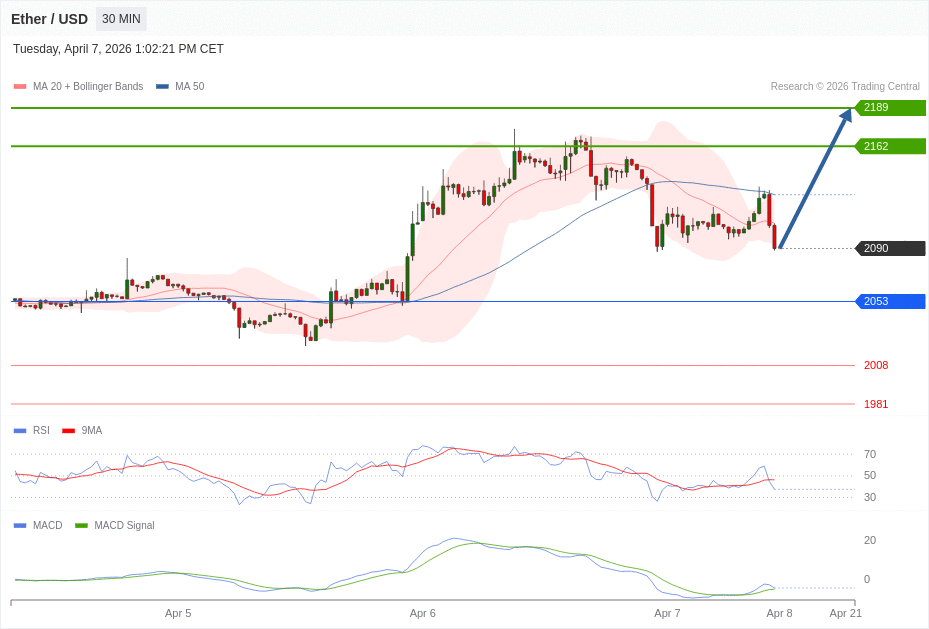The height and width of the screenshot is (629, 929).
Task: Click the green MACD Signal legend swatch
Action: [x=81, y=526]
